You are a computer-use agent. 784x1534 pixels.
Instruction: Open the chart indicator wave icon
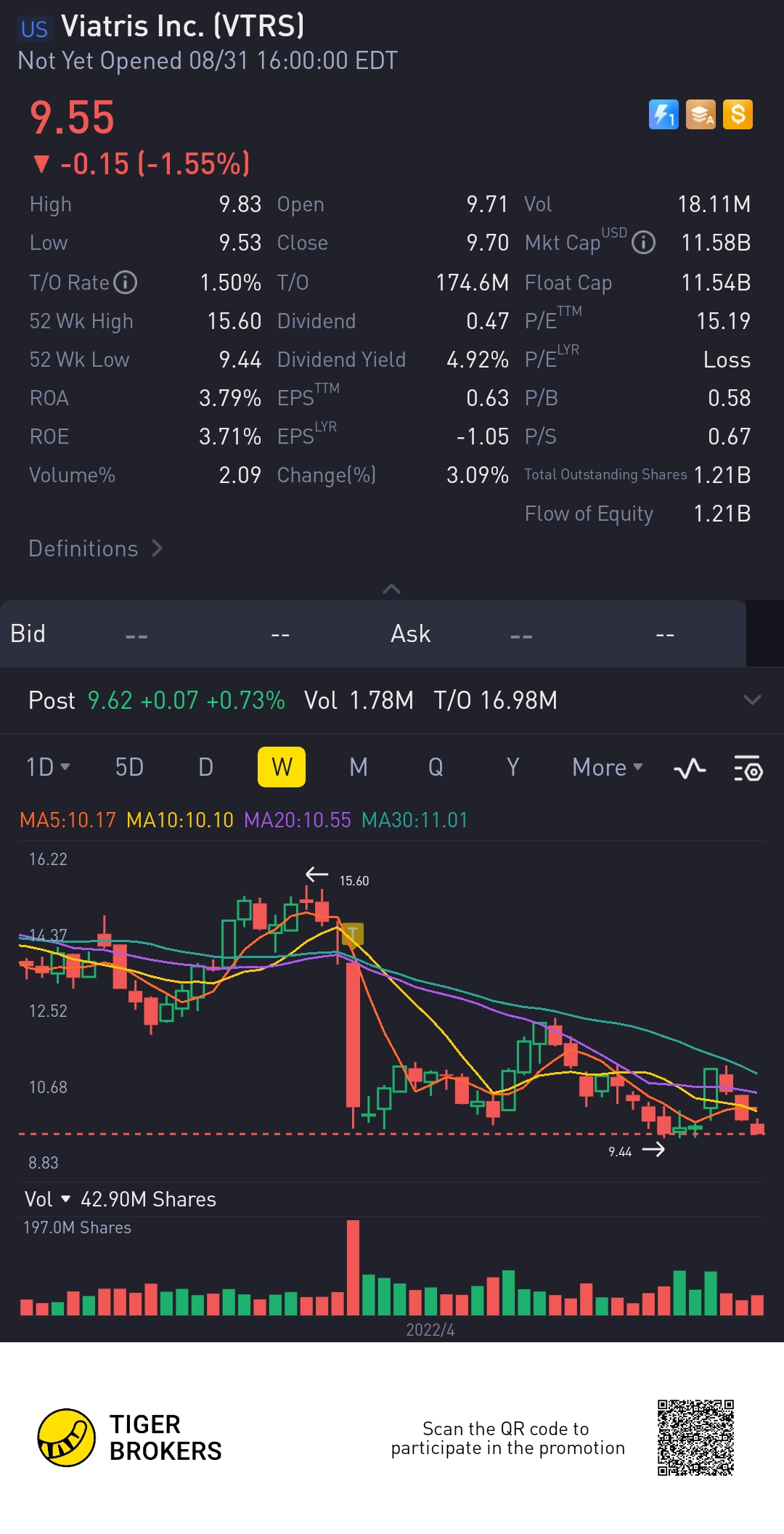click(690, 768)
